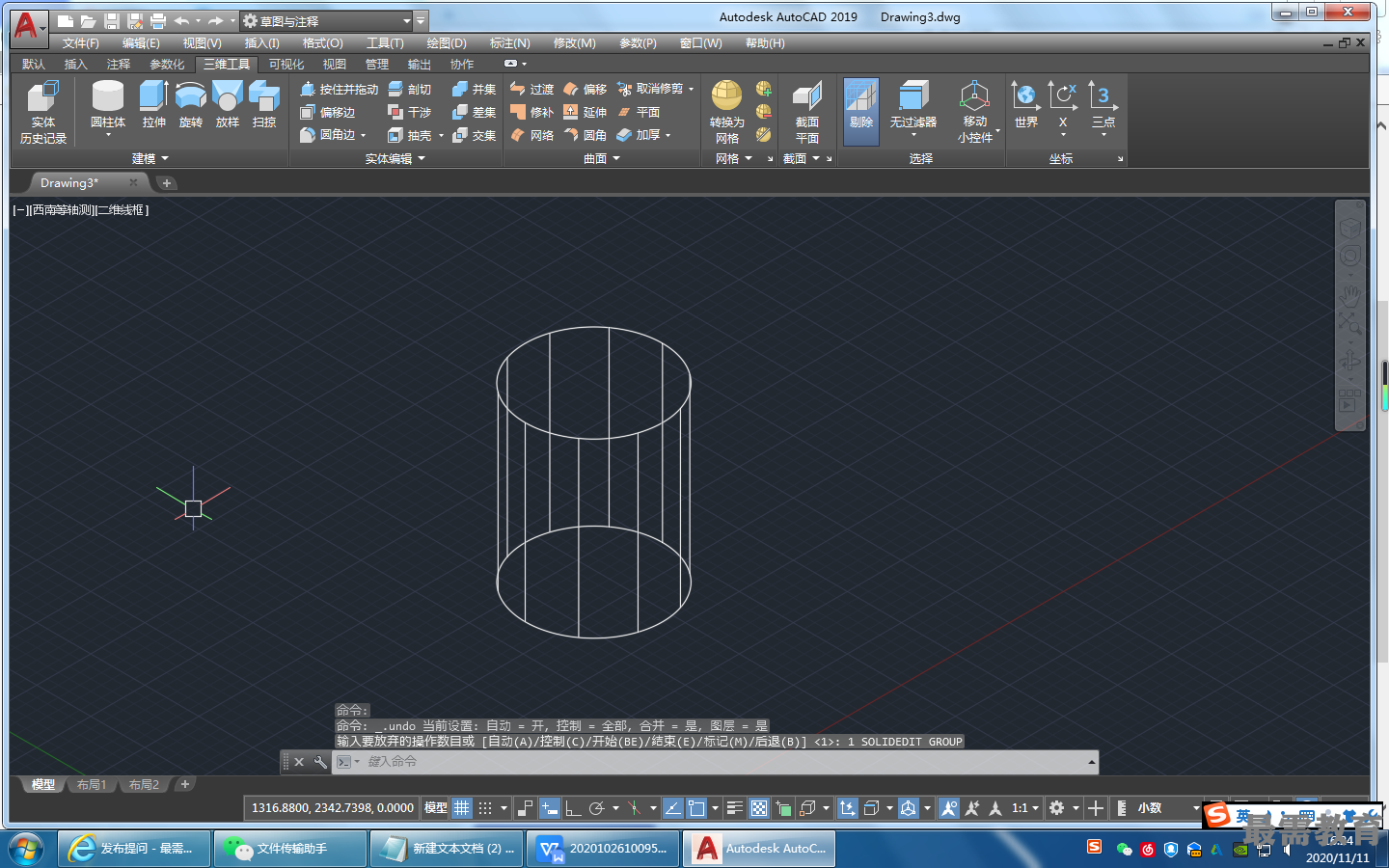This screenshot has width=1389, height=868.
Task: Select the 拉伸 extrude tool
Action: (153, 105)
